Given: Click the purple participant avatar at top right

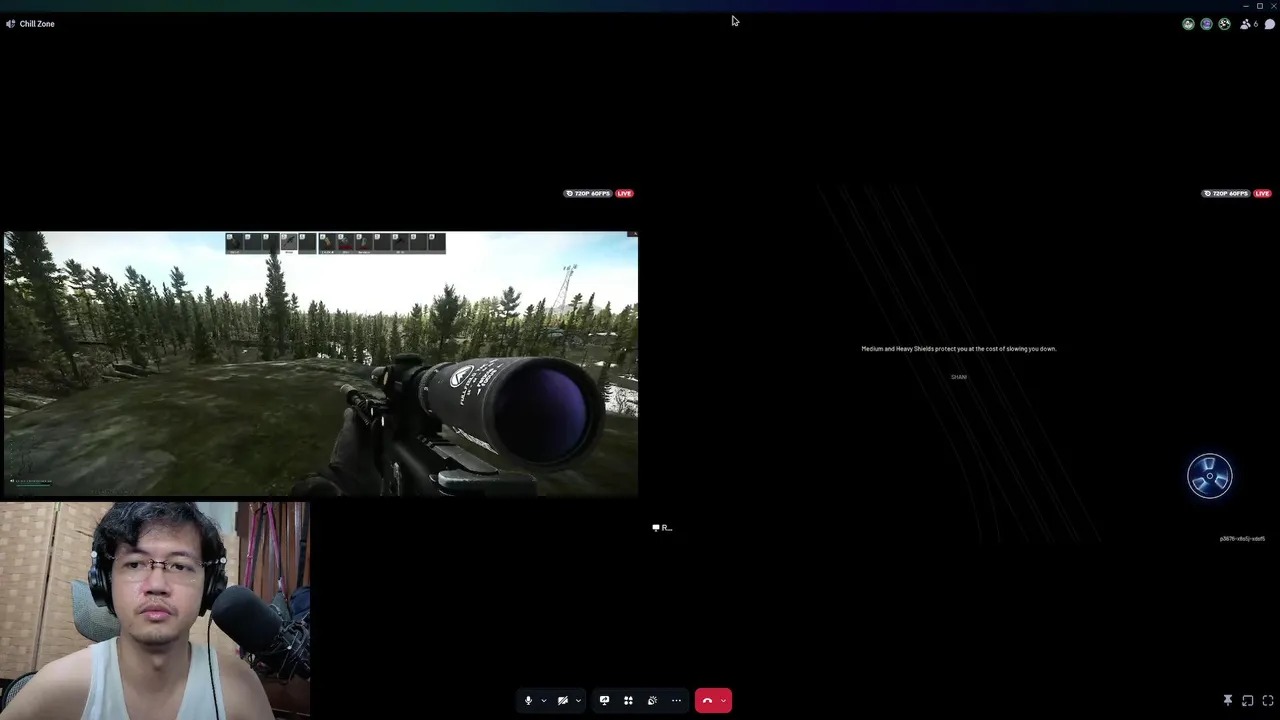Looking at the screenshot, I should [1206, 24].
